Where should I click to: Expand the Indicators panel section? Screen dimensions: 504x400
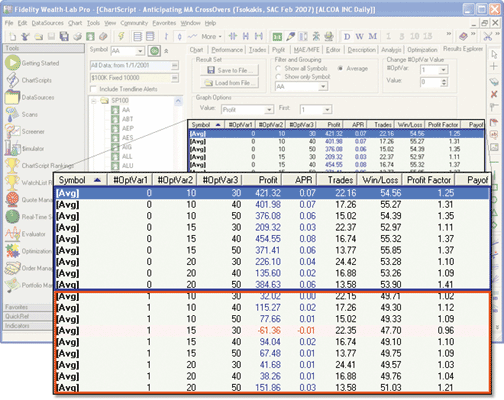click(x=28, y=326)
